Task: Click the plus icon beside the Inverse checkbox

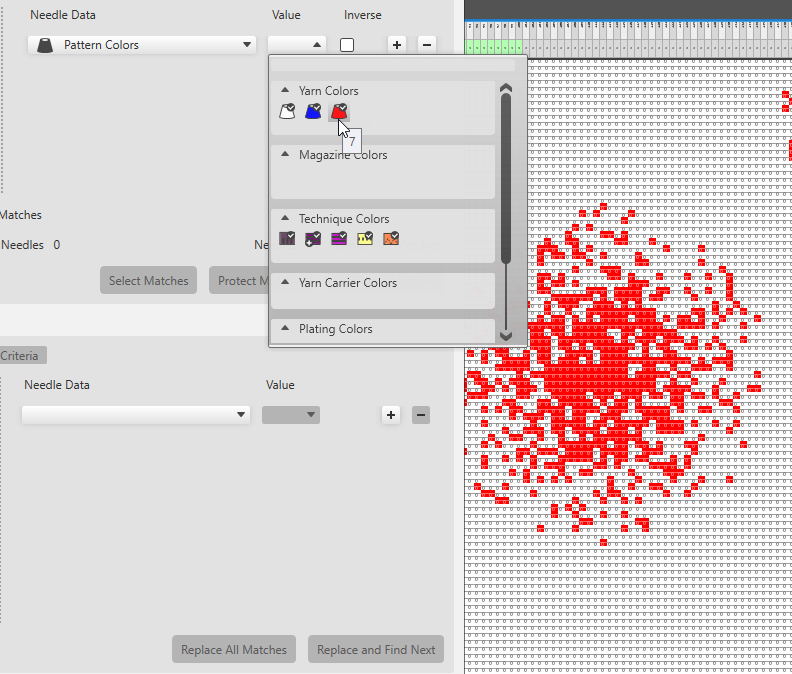Action: coord(397,45)
